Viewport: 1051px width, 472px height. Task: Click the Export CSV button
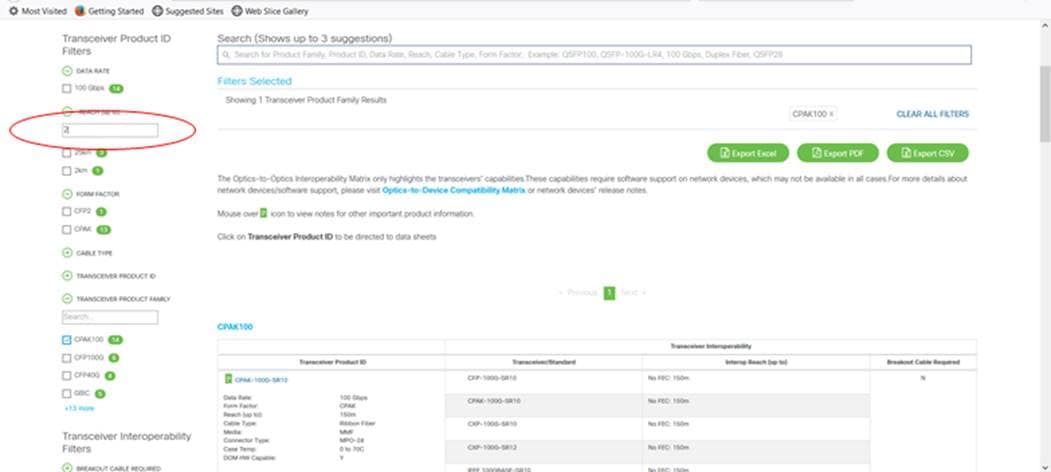(x=928, y=154)
